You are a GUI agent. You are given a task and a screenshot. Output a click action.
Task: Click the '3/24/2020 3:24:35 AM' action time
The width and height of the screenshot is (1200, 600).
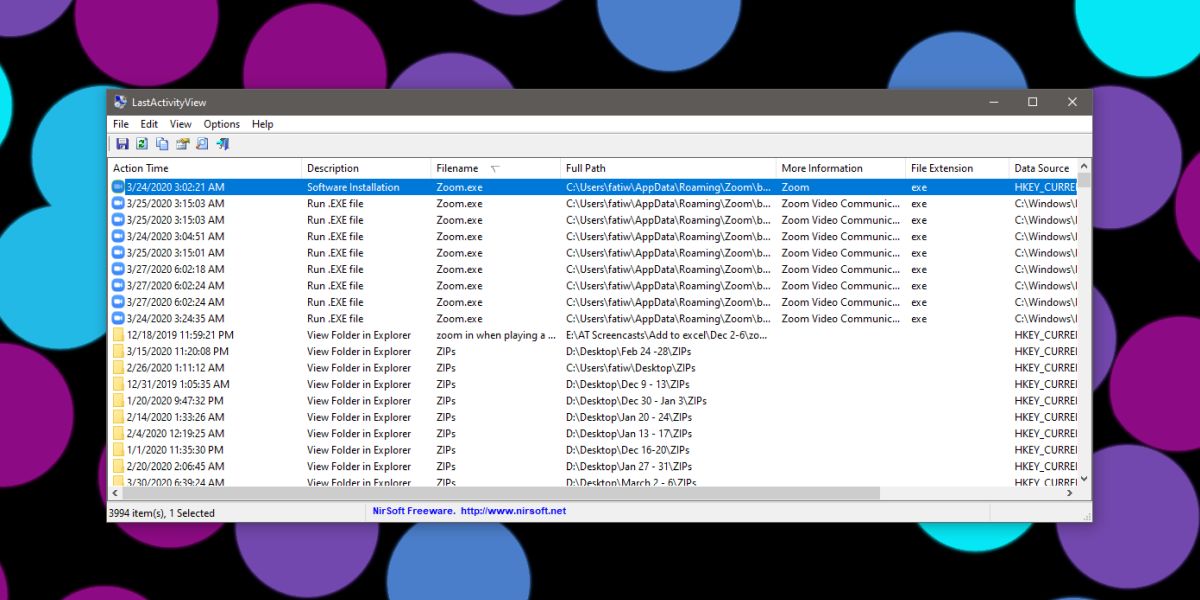(175, 318)
